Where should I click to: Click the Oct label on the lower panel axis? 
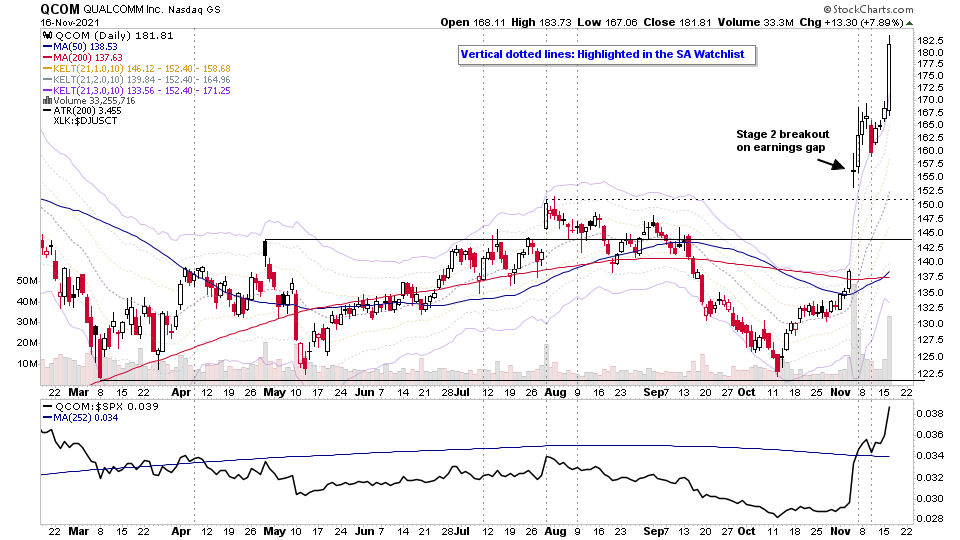click(746, 531)
